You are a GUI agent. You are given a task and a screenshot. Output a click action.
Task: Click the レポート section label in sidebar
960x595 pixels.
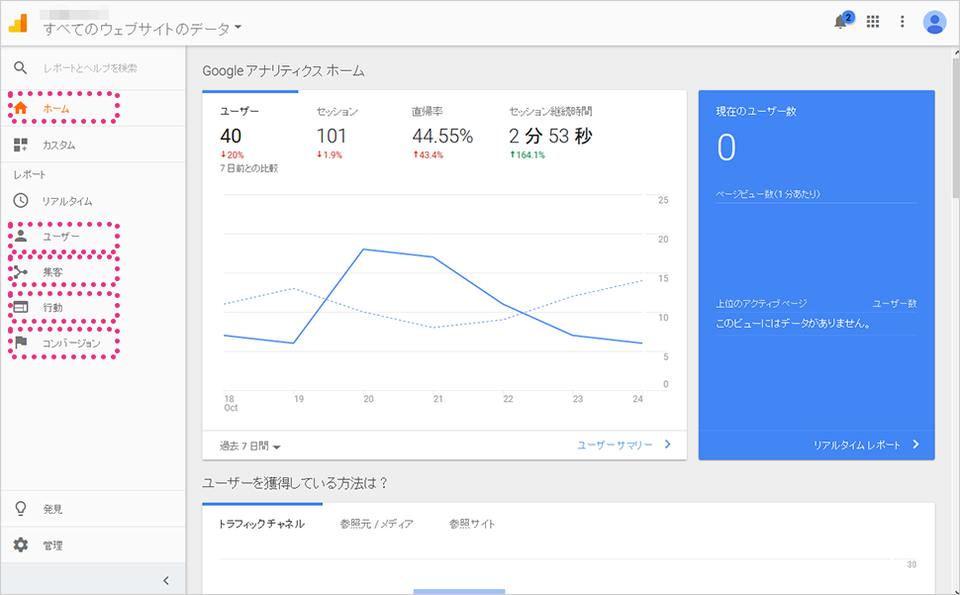pyautogui.click(x=30, y=174)
